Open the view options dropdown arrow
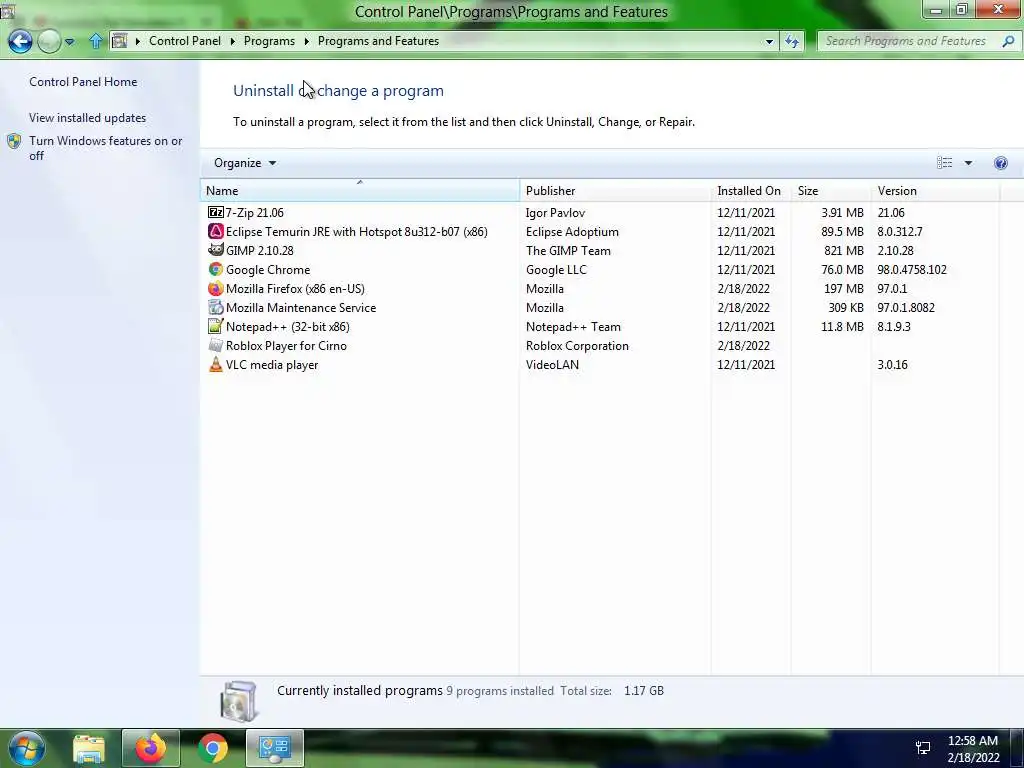Image resolution: width=1024 pixels, height=768 pixels. point(968,163)
